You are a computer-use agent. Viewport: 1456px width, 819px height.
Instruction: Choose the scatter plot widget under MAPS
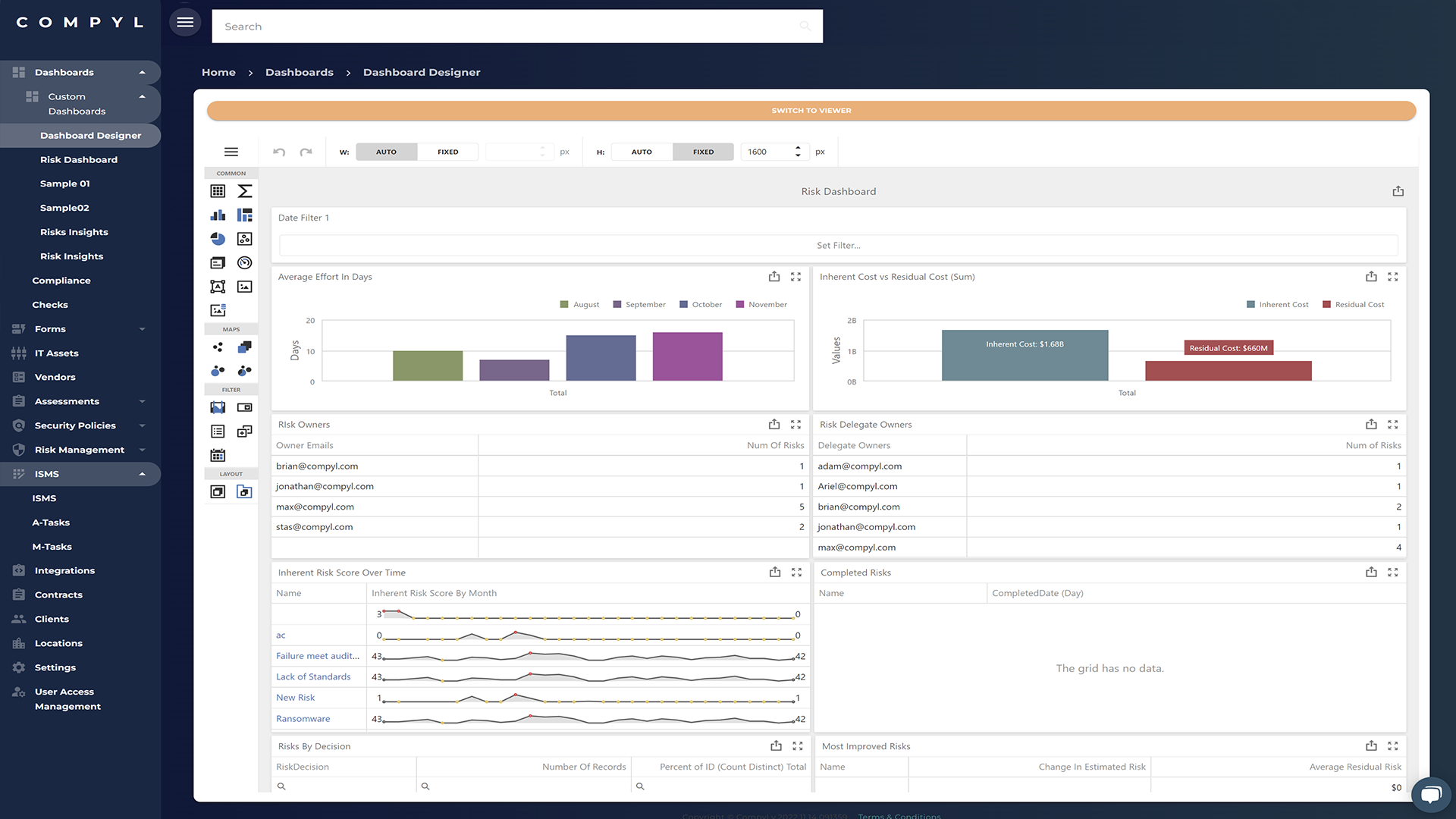pyautogui.click(x=218, y=347)
